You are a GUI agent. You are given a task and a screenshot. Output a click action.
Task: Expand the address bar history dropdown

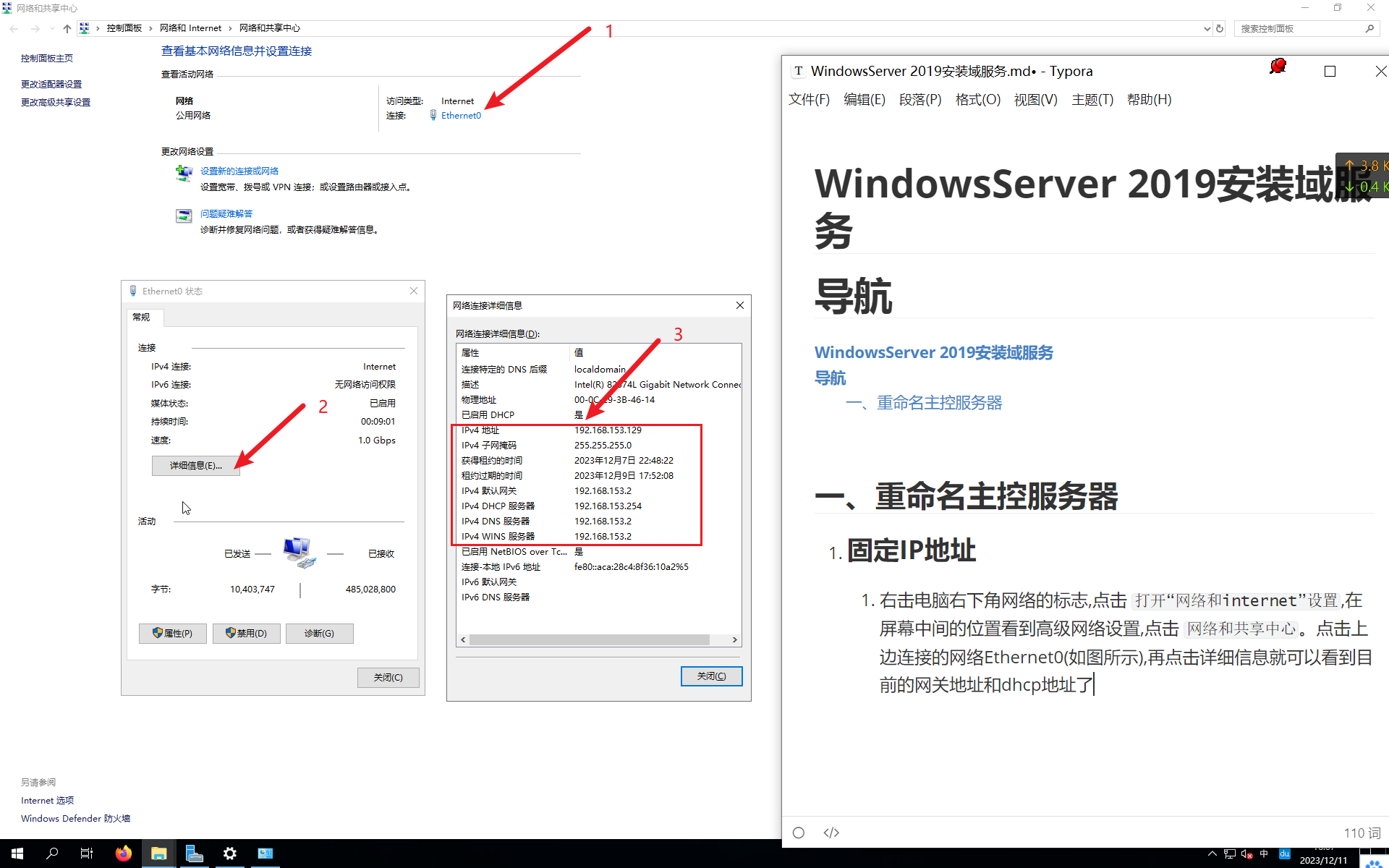[1207, 29]
